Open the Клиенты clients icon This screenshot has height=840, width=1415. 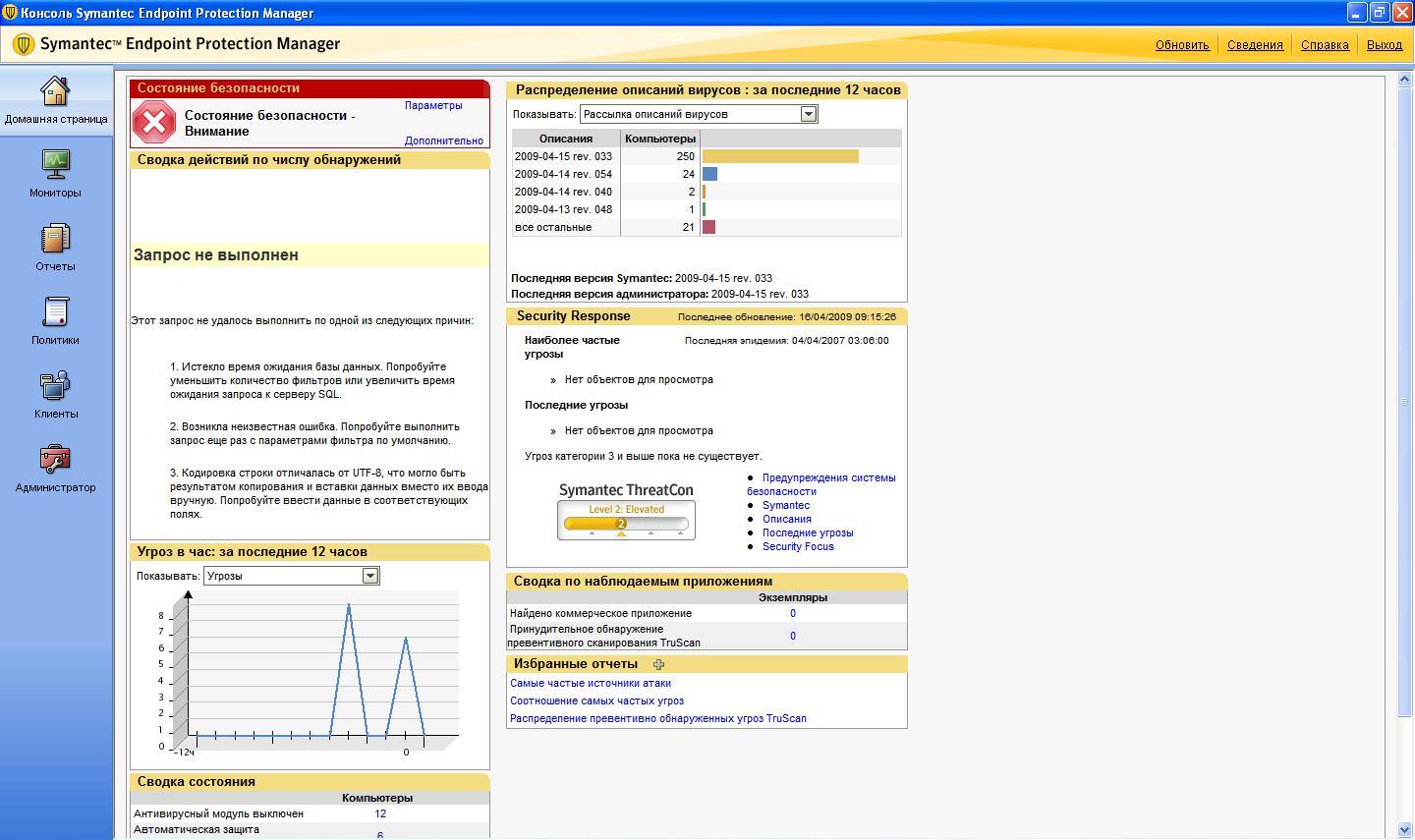(55, 386)
